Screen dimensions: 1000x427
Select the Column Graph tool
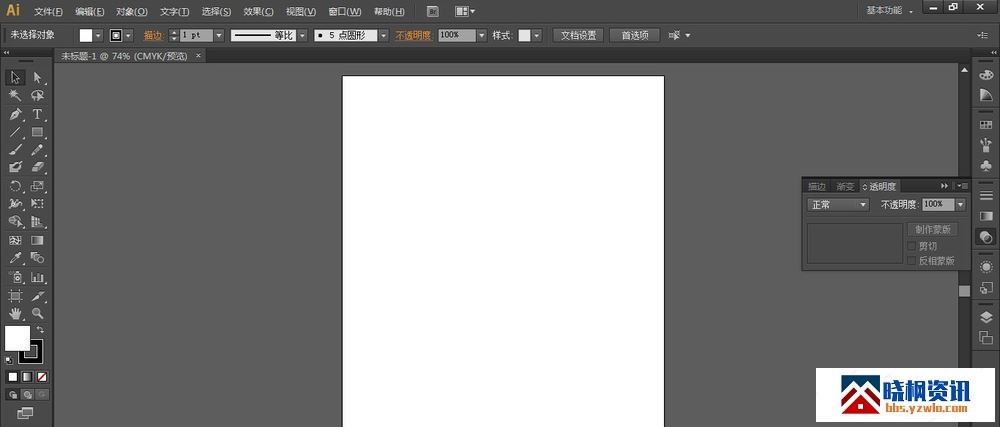pos(37,277)
